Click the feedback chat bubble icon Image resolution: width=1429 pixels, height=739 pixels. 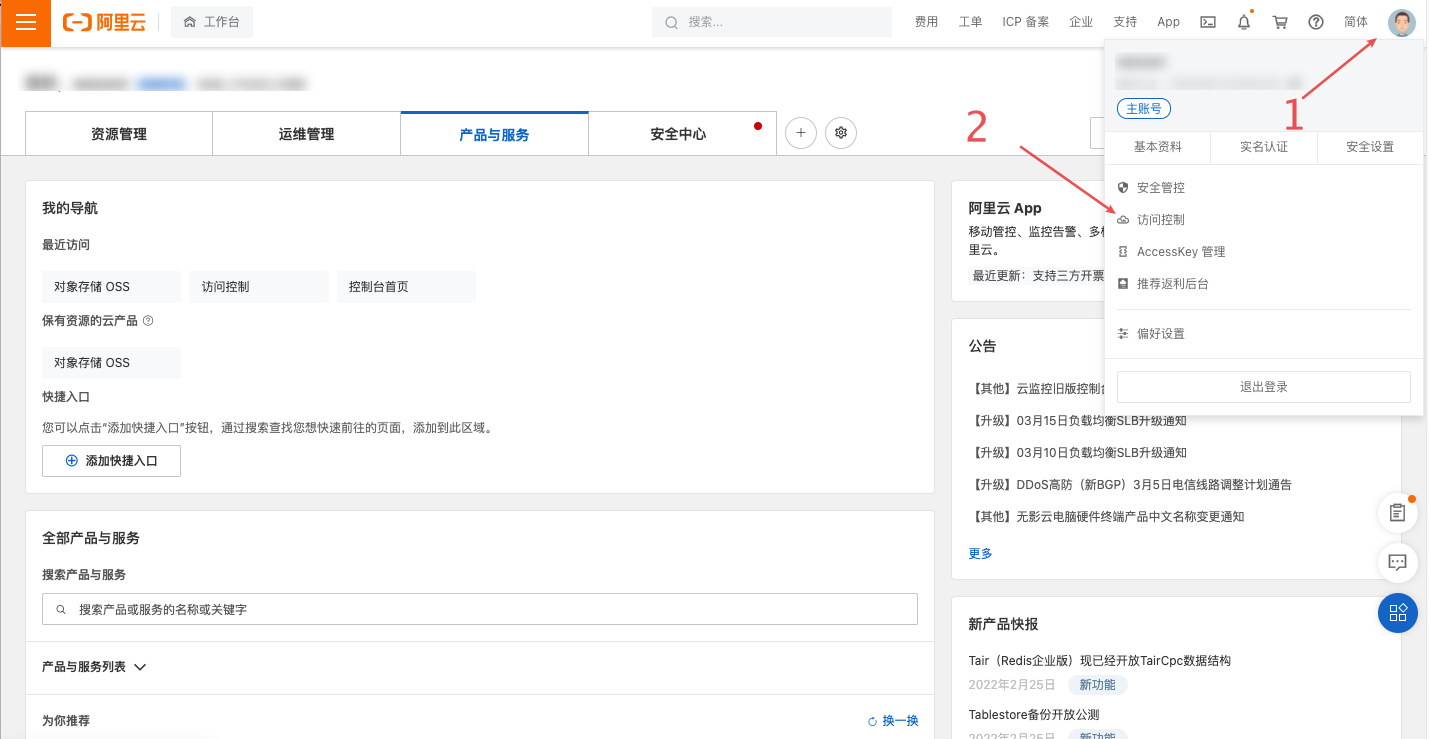click(x=1397, y=563)
